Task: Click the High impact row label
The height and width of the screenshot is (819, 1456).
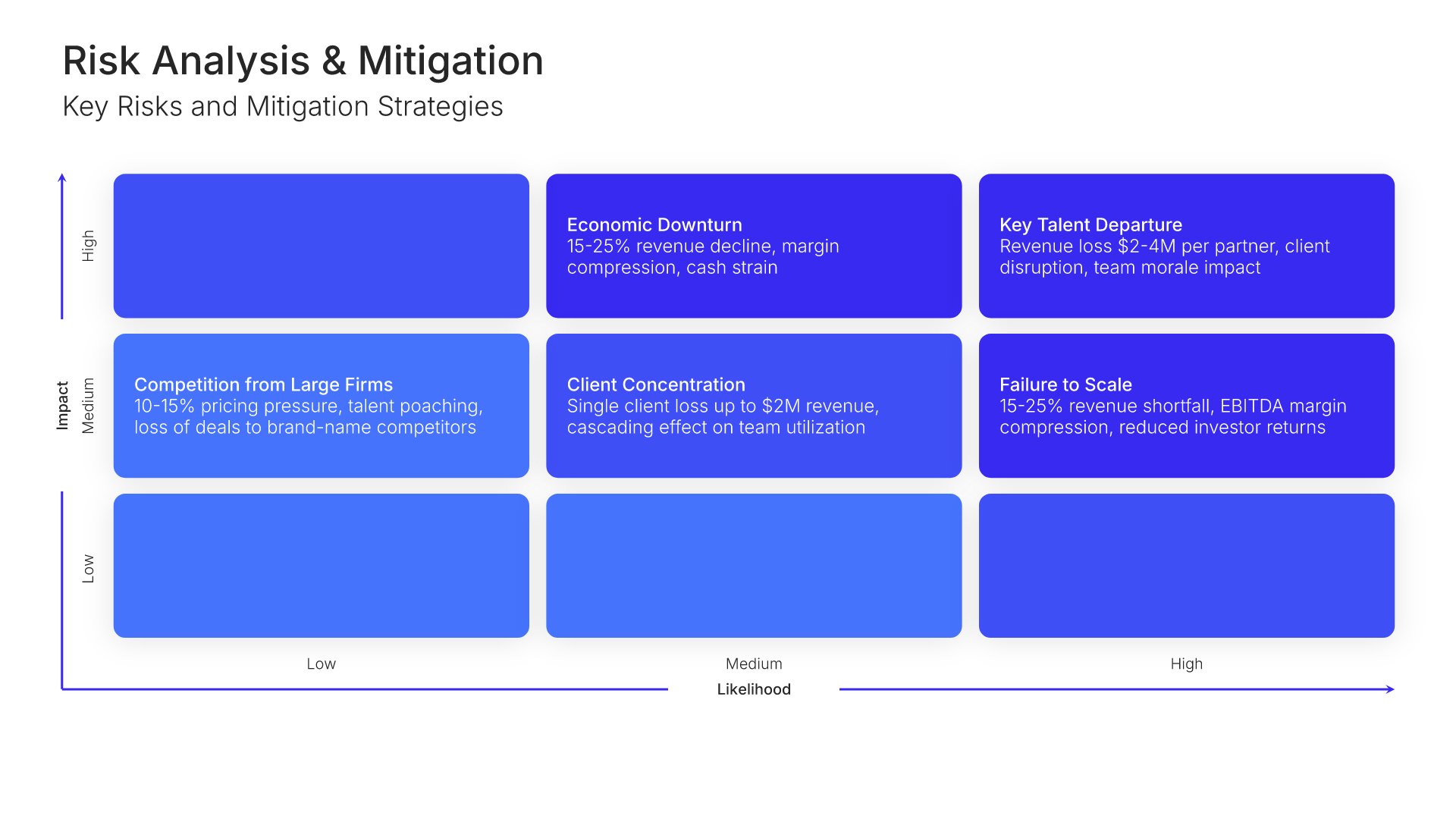Action: [89, 246]
